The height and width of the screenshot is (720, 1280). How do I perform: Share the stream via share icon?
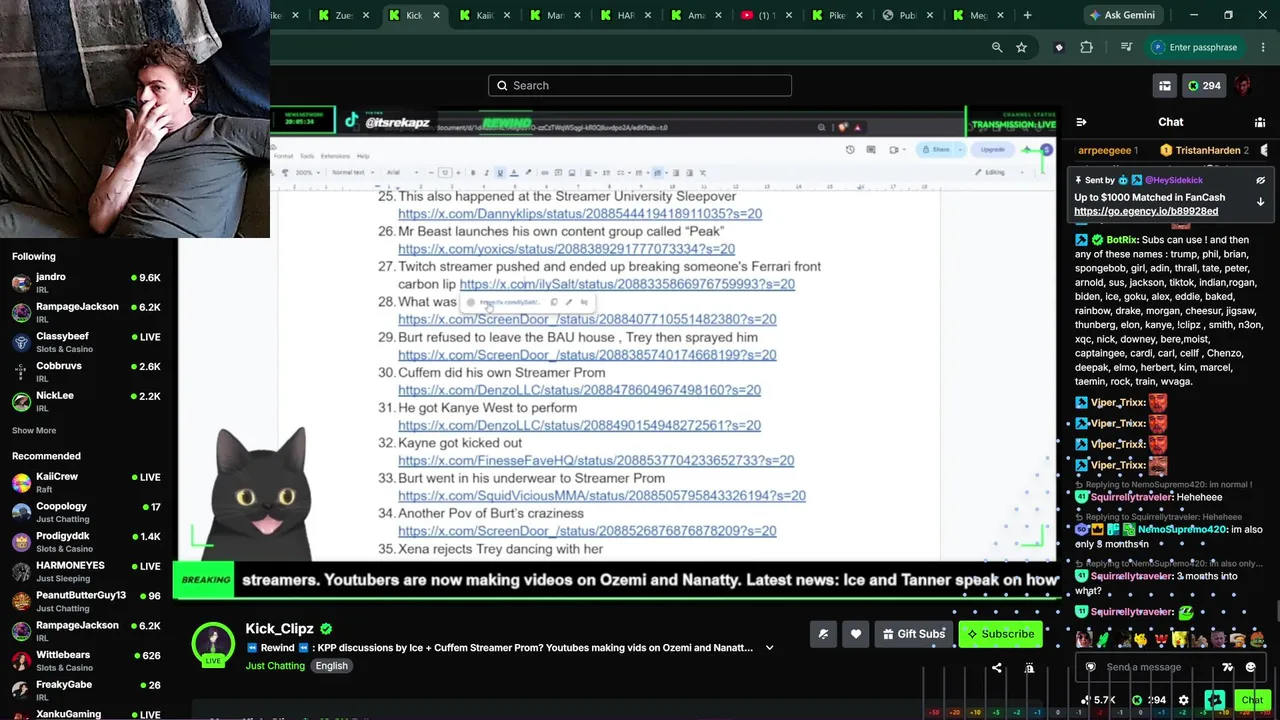(x=996, y=668)
